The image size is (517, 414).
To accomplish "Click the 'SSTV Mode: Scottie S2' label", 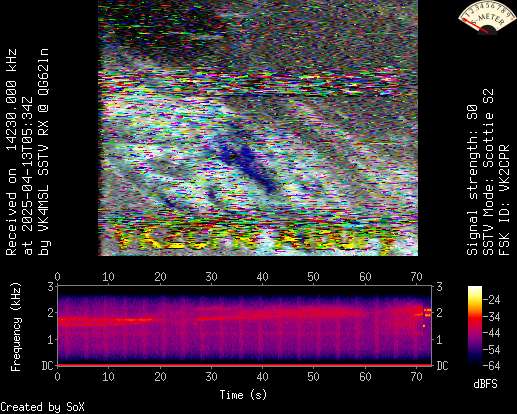I will pyautogui.click(x=488, y=172).
